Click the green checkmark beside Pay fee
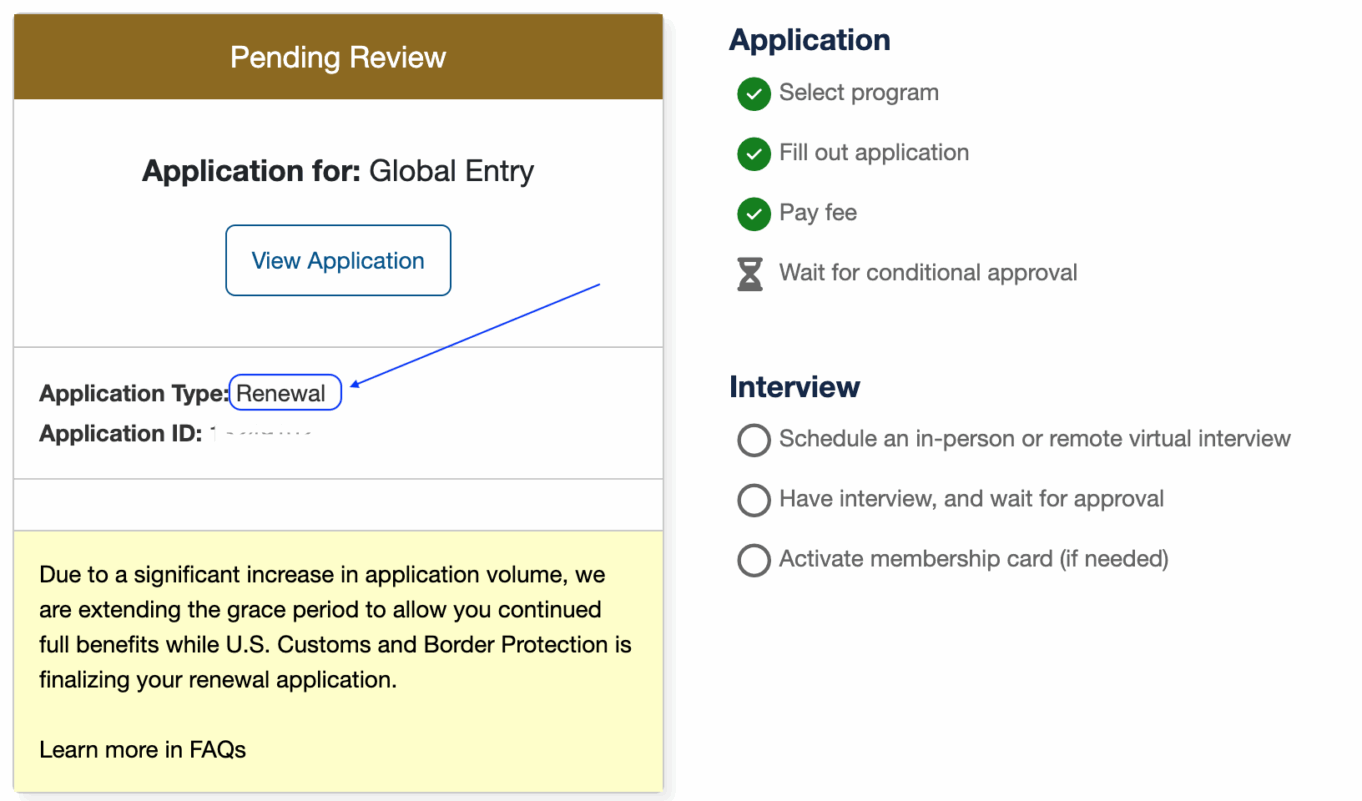Image resolution: width=1362 pixels, height=801 pixels. (x=753, y=214)
